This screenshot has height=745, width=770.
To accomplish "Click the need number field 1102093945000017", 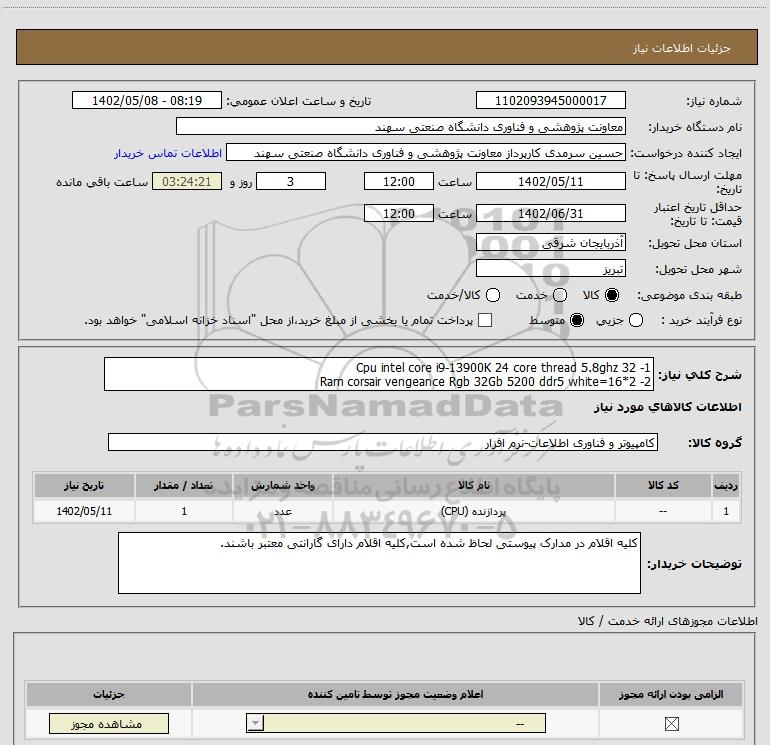I will 550,100.
